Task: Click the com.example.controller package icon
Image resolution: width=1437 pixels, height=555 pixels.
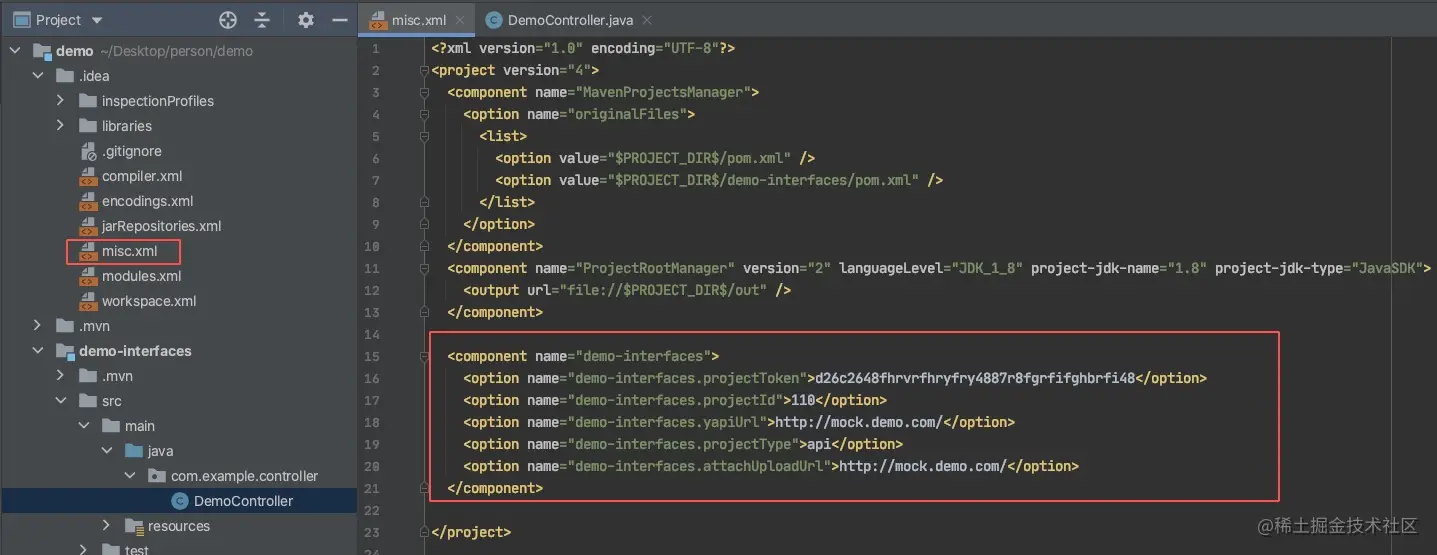Action: pyautogui.click(x=157, y=476)
